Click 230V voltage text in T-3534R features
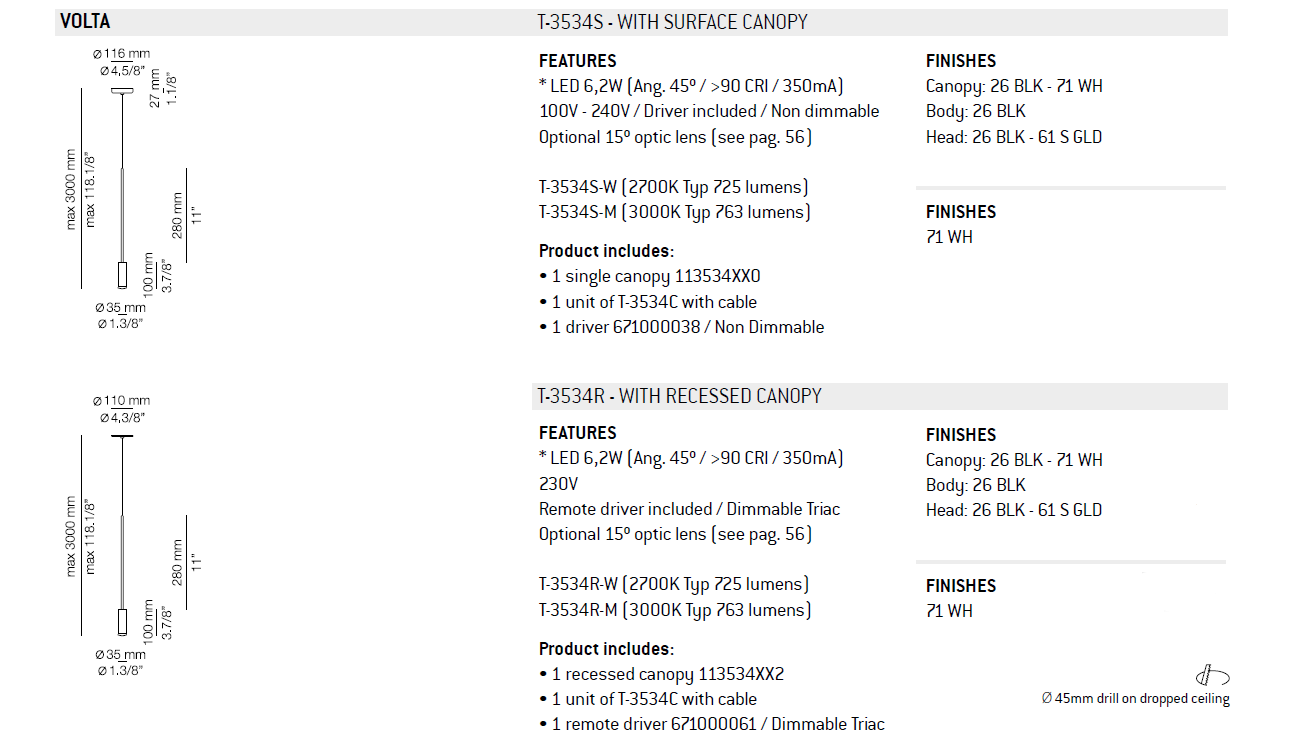 tap(558, 484)
